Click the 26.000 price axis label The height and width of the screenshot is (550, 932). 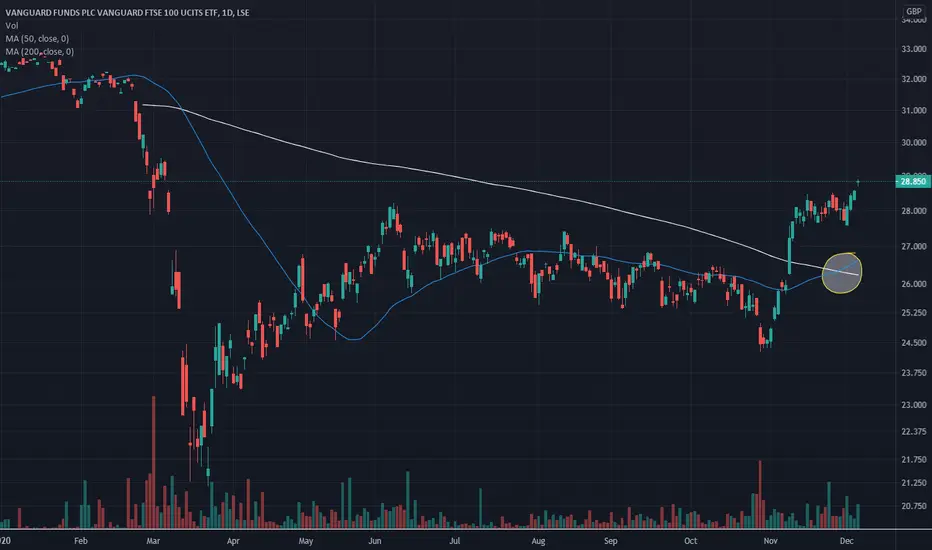(914, 284)
